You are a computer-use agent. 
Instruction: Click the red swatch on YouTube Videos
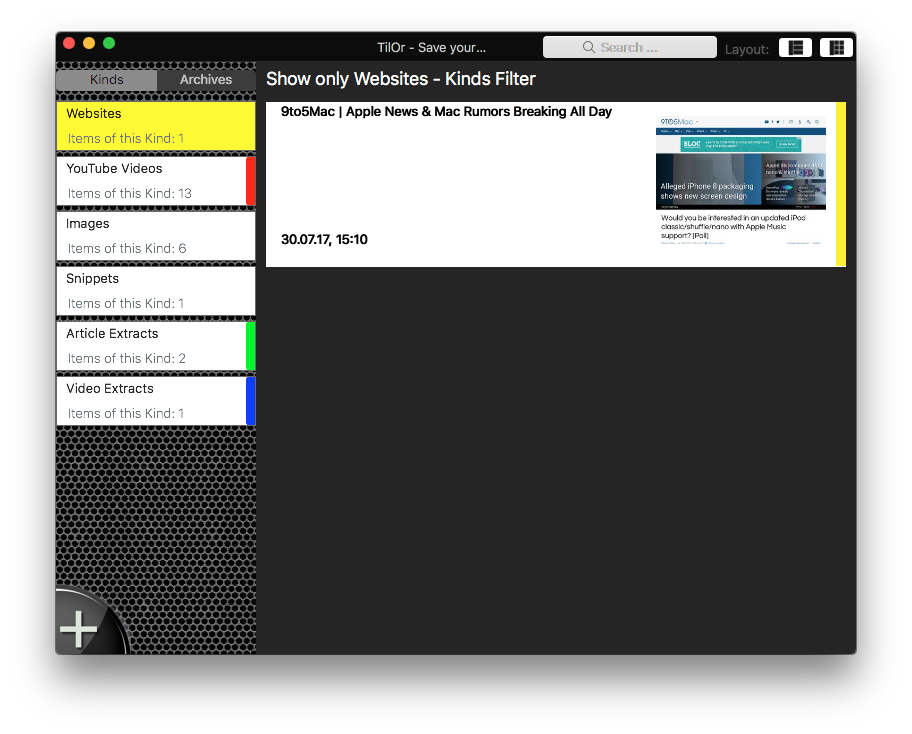pos(251,181)
